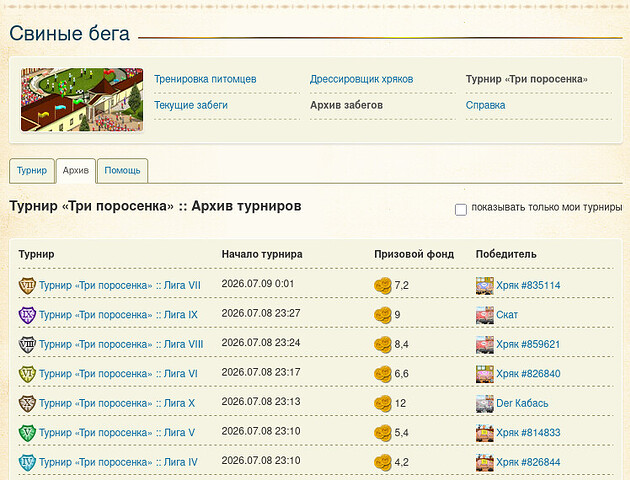The height and width of the screenshot is (480, 630).
Task: Click the brown Лига X shield icon
Action: point(27,403)
